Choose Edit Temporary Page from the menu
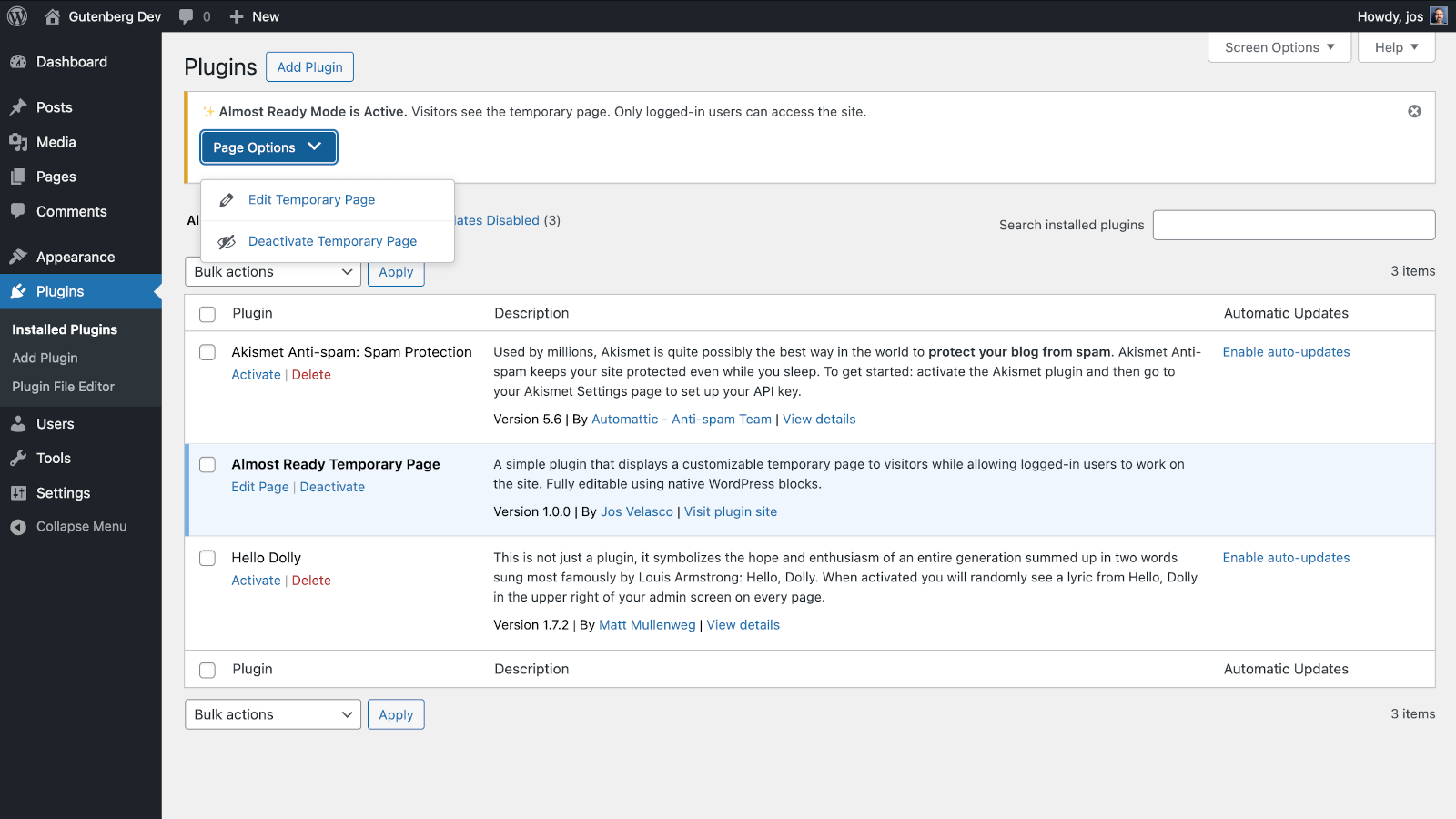1456x819 pixels. coord(311,199)
